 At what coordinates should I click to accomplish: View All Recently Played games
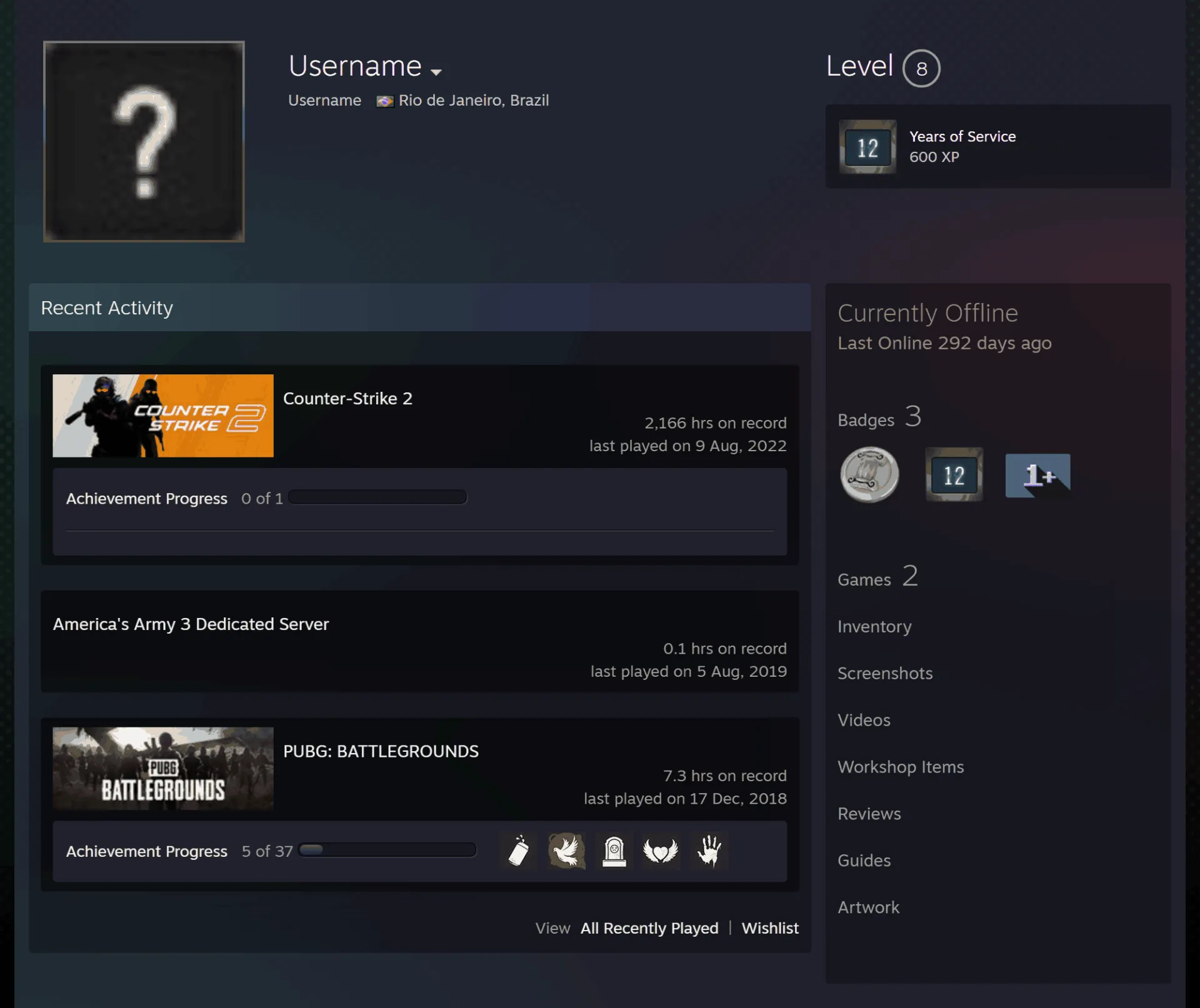649,929
